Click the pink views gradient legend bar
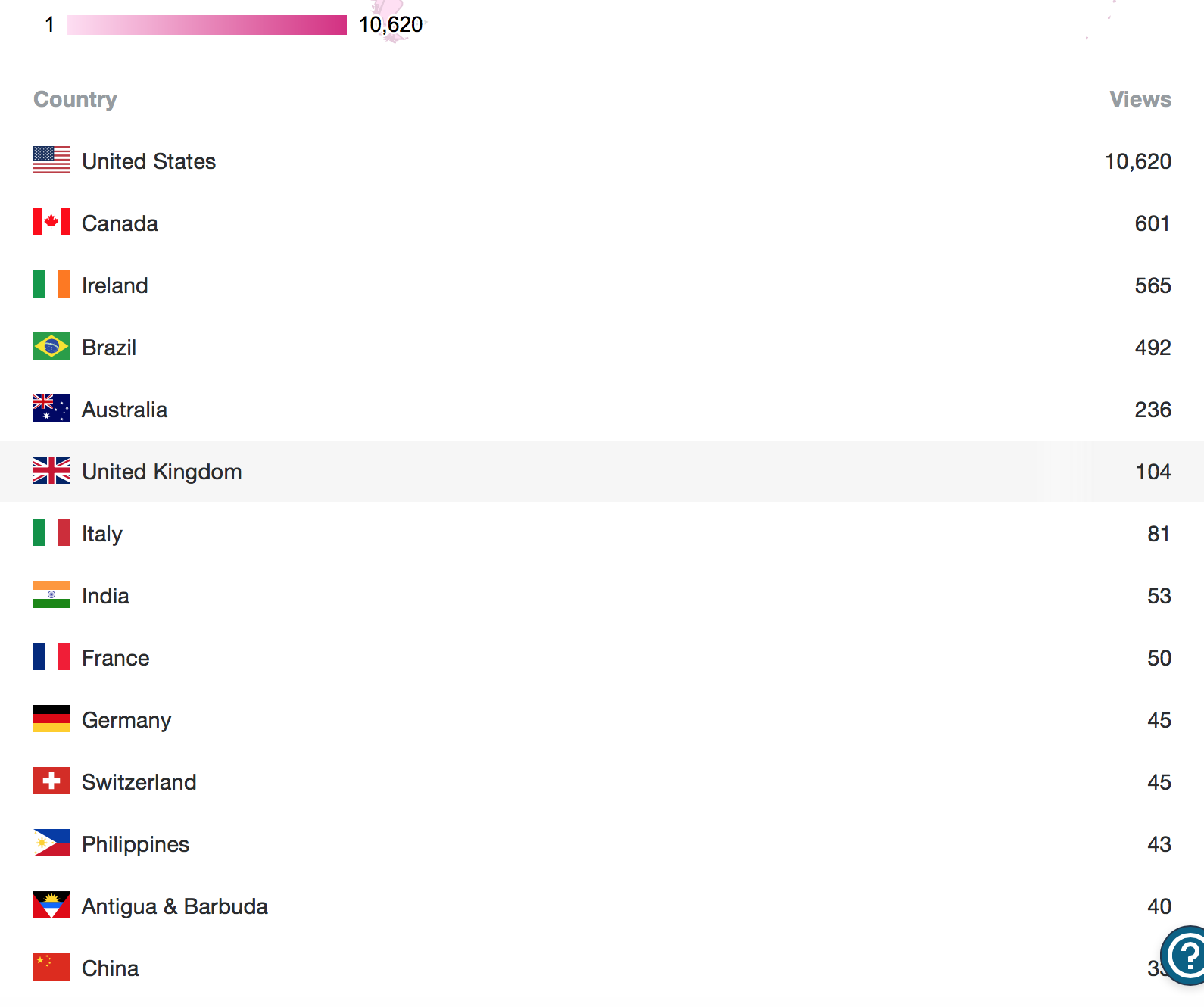This screenshot has height=1007, width=1204. coord(207,25)
